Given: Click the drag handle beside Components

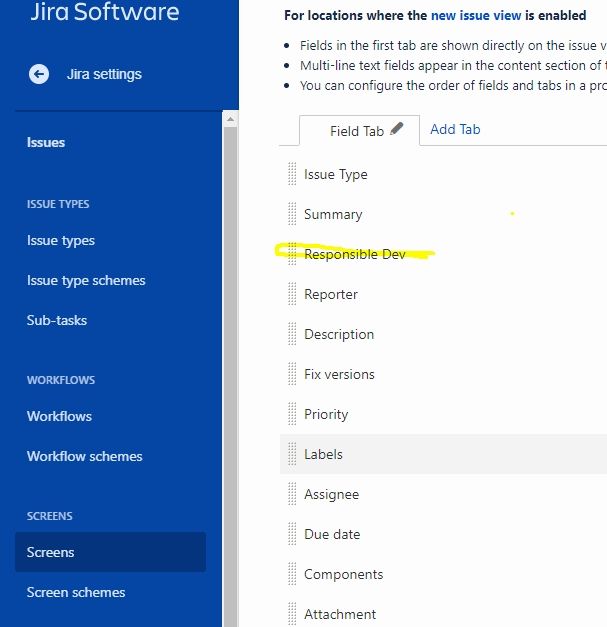Looking at the screenshot, I should 292,574.
